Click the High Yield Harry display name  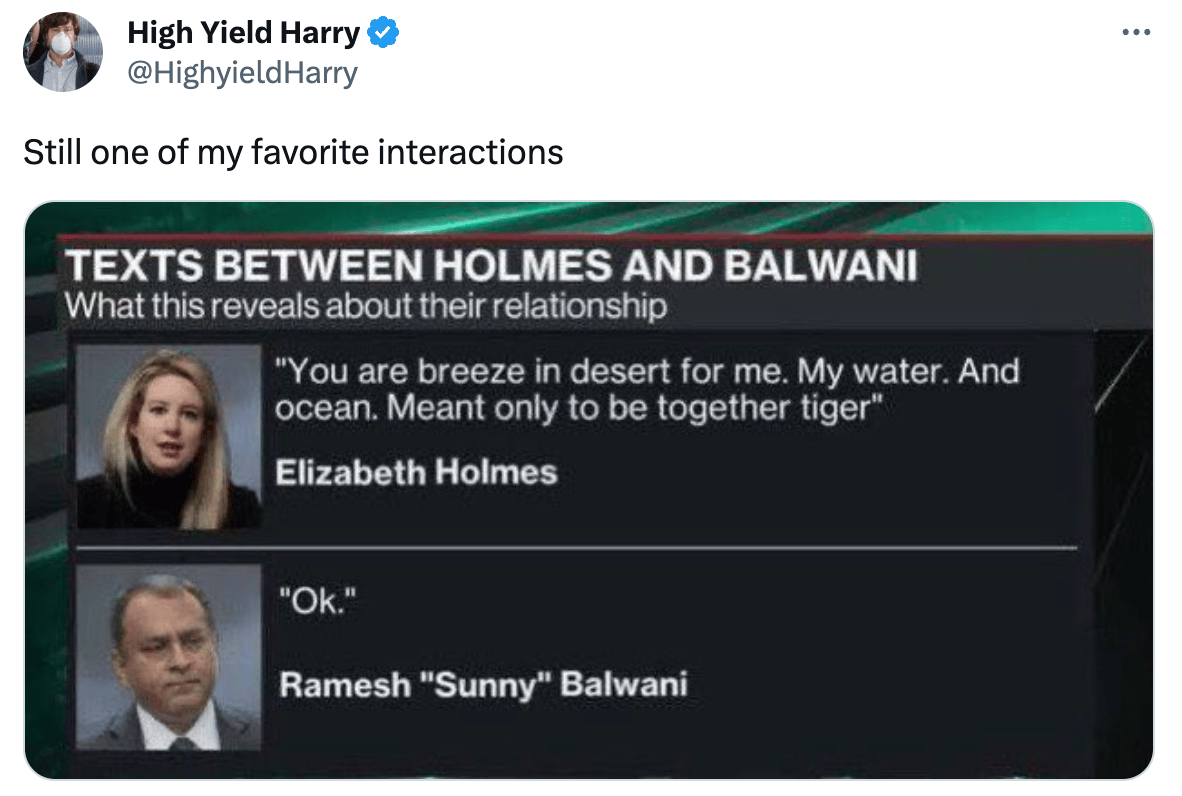tap(243, 33)
